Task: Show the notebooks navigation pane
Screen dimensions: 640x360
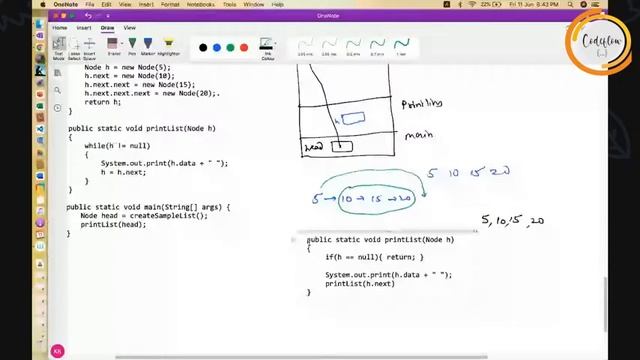Action: (x=58, y=73)
